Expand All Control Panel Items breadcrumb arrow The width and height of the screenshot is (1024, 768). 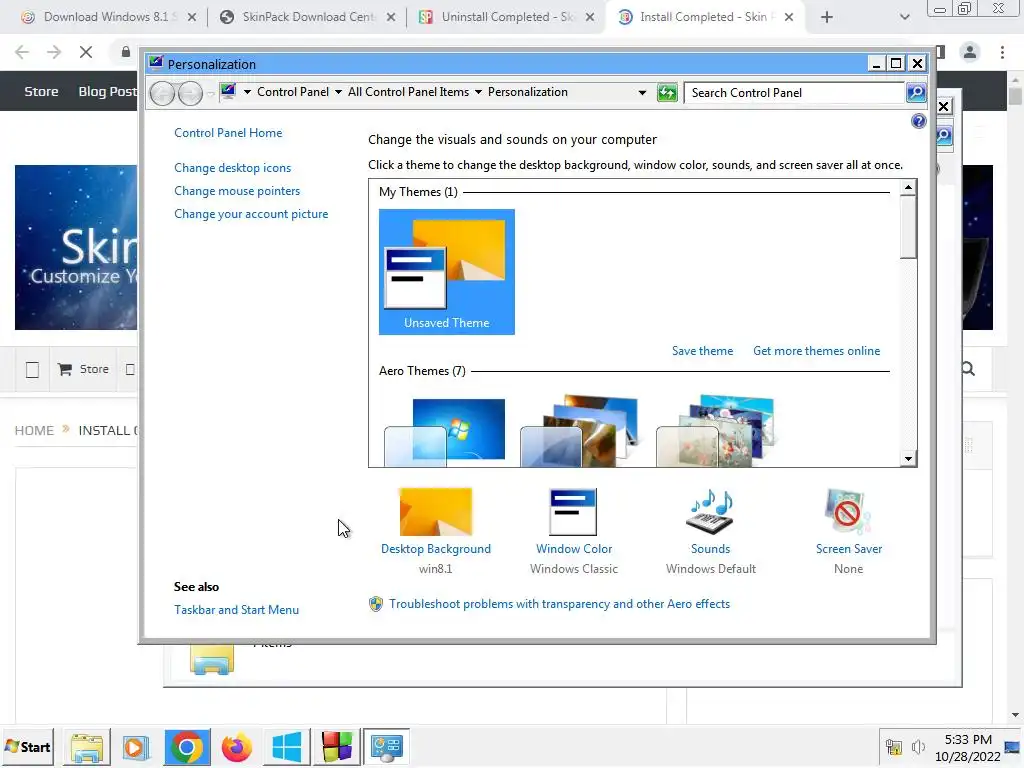(478, 92)
